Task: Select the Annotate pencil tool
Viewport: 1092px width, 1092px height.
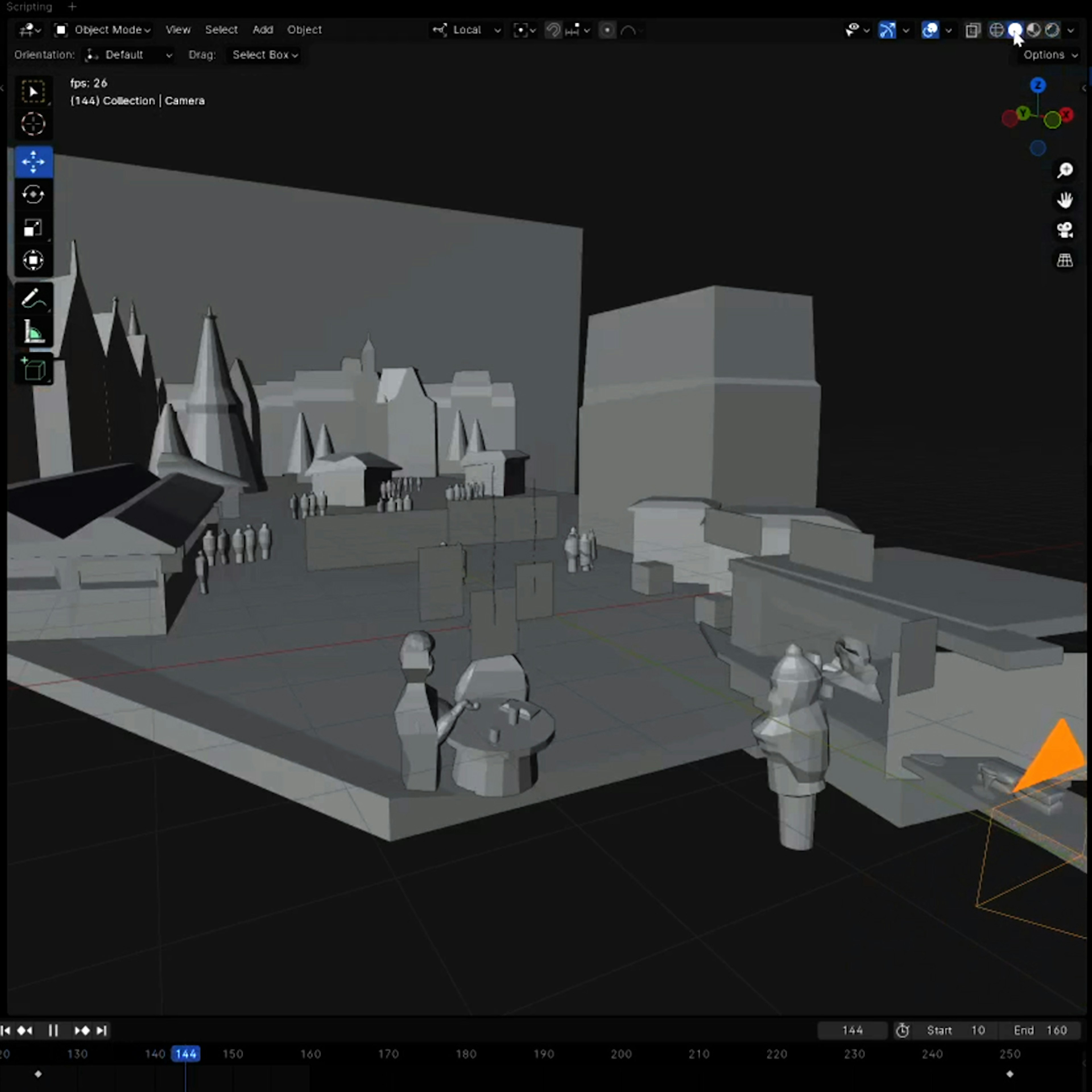Action: tap(33, 298)
